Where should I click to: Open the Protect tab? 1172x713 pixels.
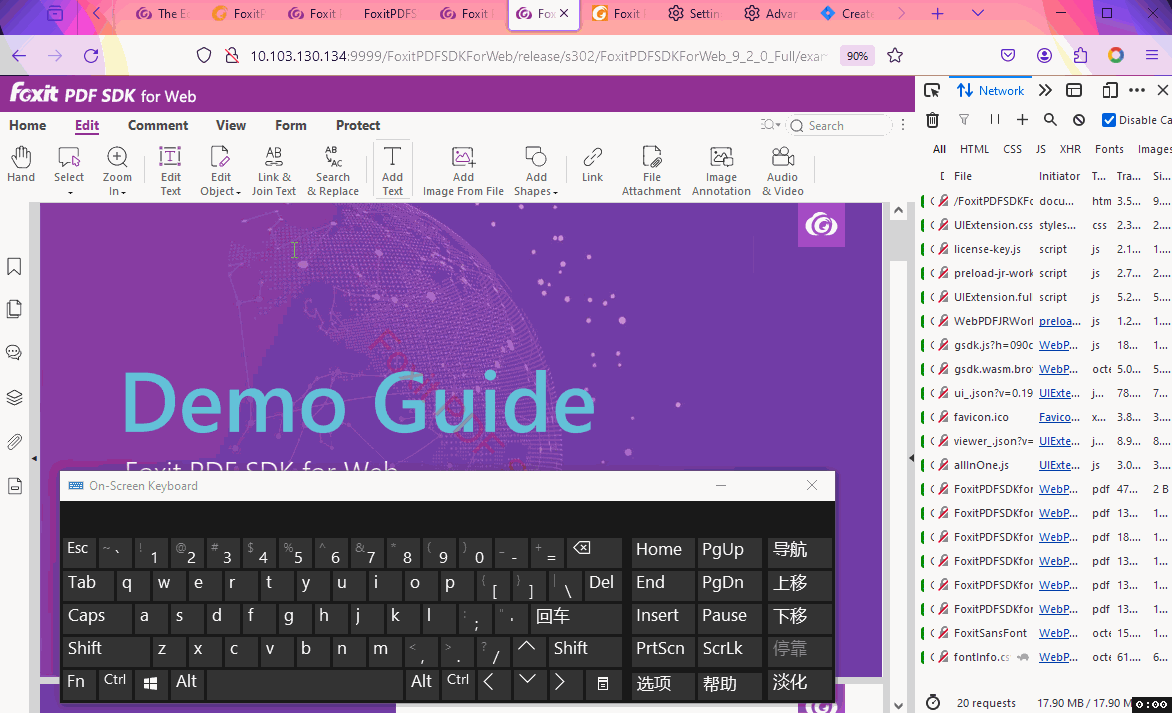(358, 125)
